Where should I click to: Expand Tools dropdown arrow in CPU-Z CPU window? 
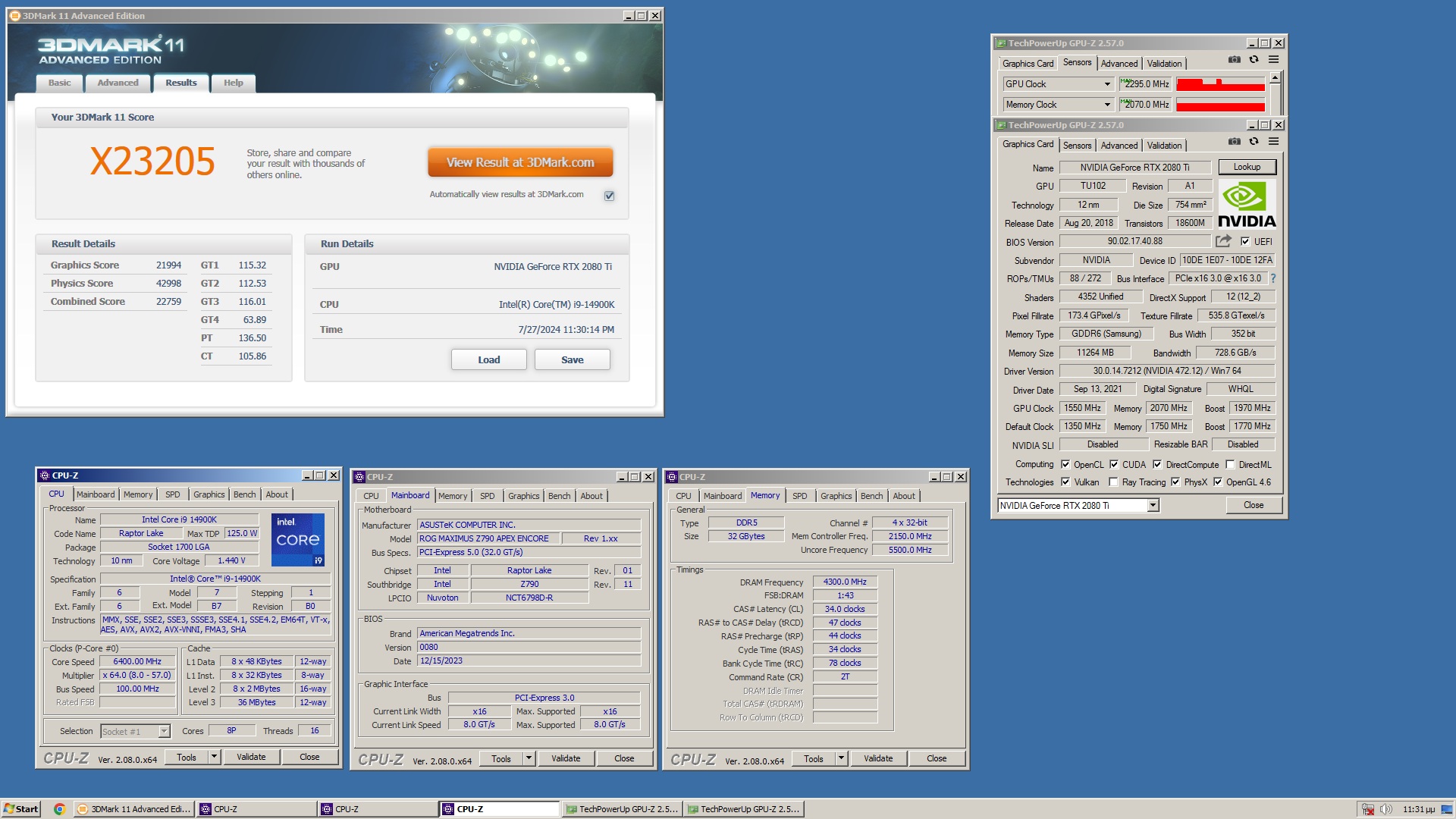pyautogui.click(x=214, y=757)
